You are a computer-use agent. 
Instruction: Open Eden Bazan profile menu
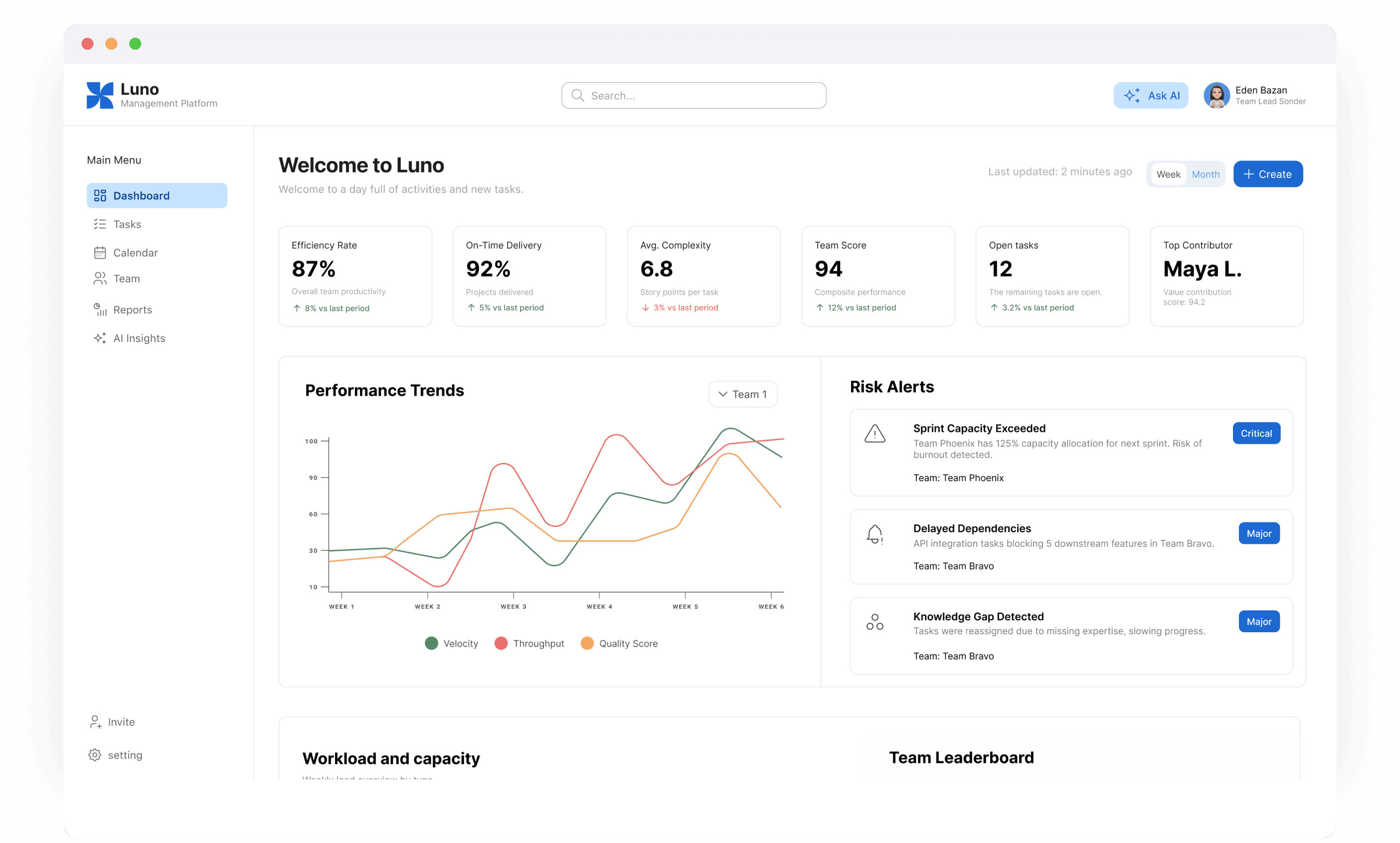tap(1254, 95)
